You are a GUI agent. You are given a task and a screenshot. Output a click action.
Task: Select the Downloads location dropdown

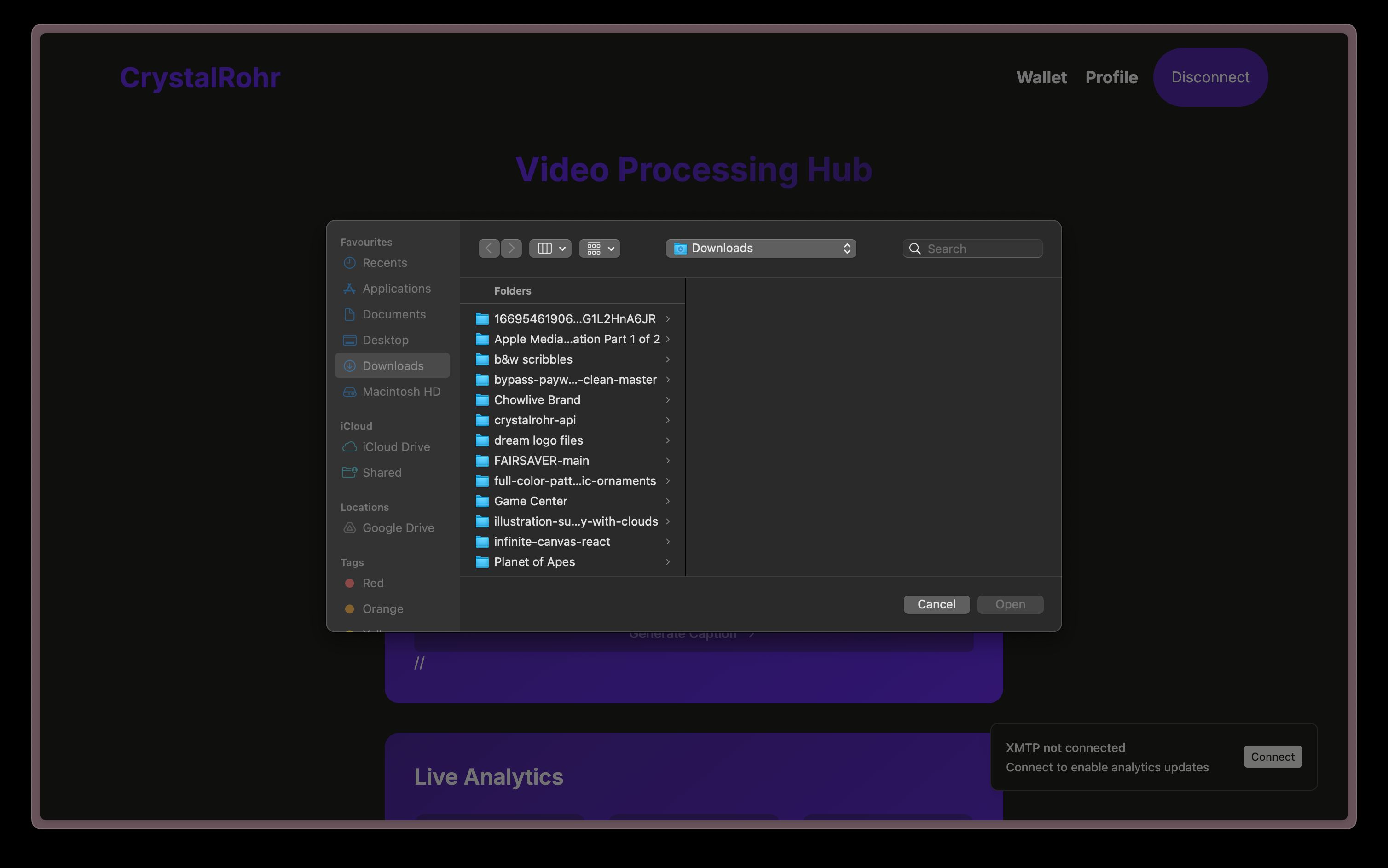761,247
